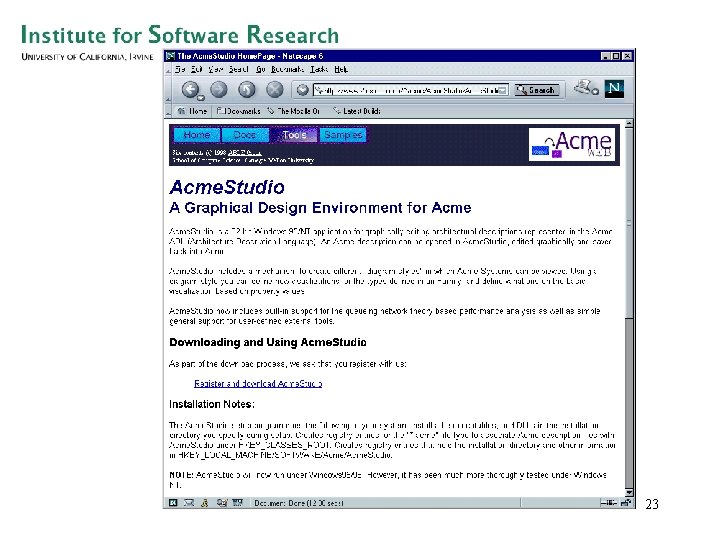The height and width of the screenshot is (540, 720).
Task: Open the View menu
Action: click(x=215, y=69)
